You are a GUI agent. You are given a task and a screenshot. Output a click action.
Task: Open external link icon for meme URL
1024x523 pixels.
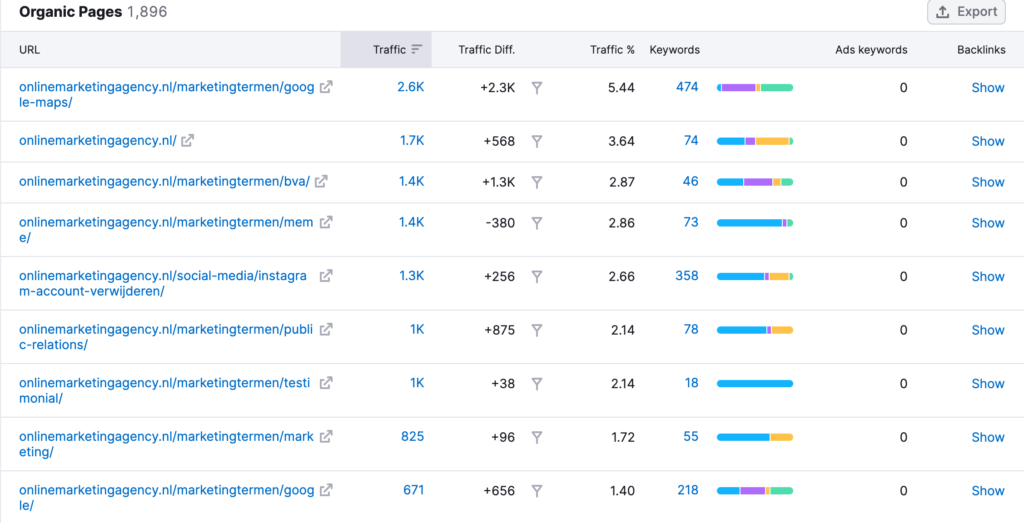coord(326,222)
